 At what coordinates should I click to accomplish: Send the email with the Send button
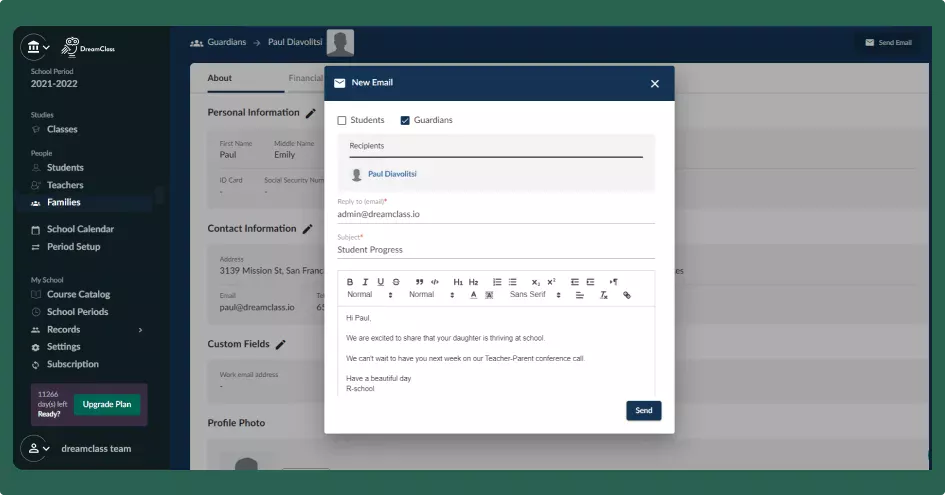click(x=643, y=410)
